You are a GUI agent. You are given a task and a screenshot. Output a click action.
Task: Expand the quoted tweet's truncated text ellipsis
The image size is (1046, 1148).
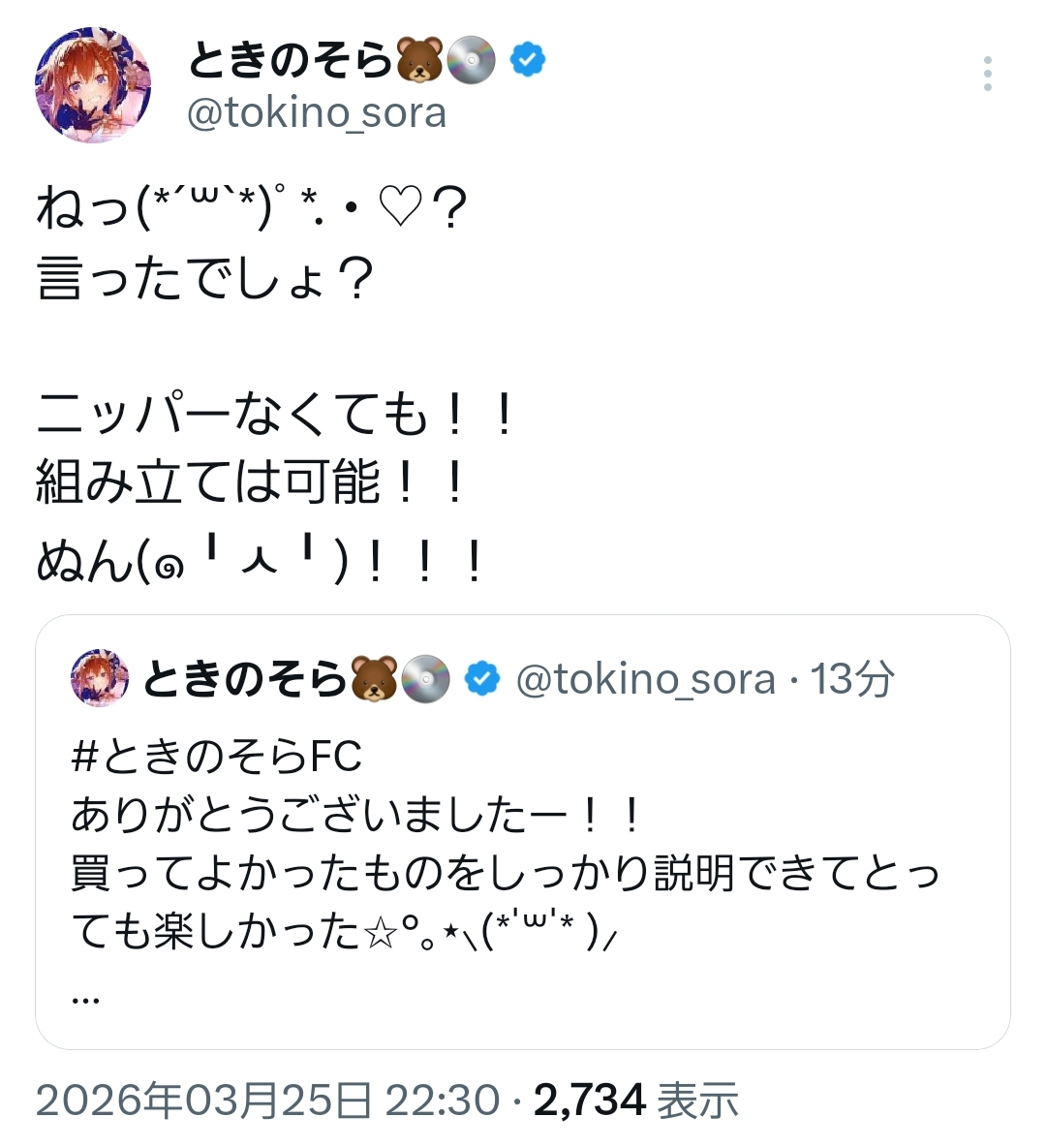pos(85,995)
